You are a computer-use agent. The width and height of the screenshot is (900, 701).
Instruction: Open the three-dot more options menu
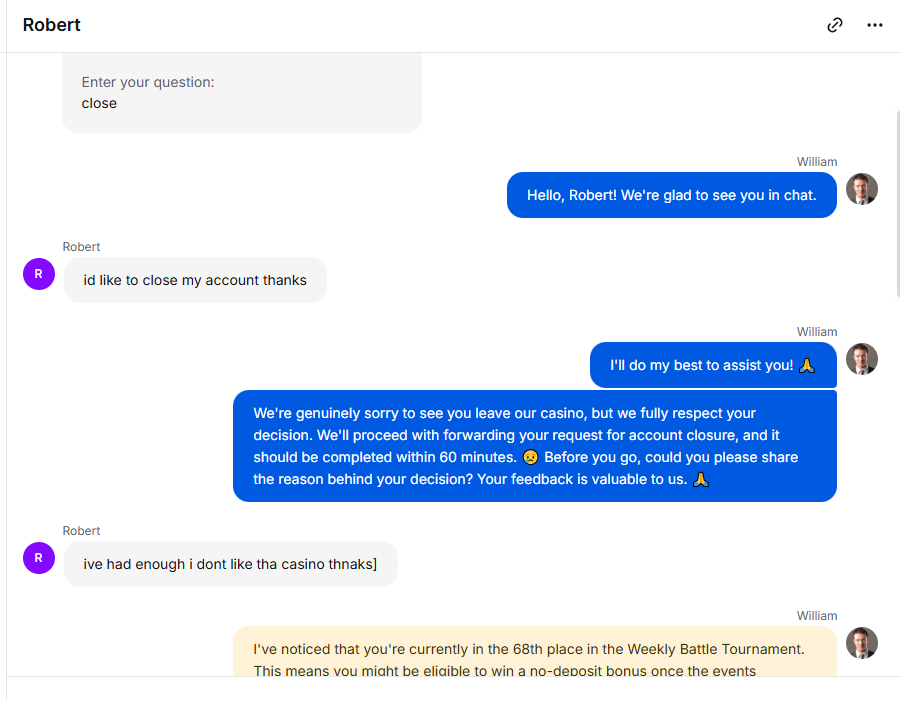875,25
